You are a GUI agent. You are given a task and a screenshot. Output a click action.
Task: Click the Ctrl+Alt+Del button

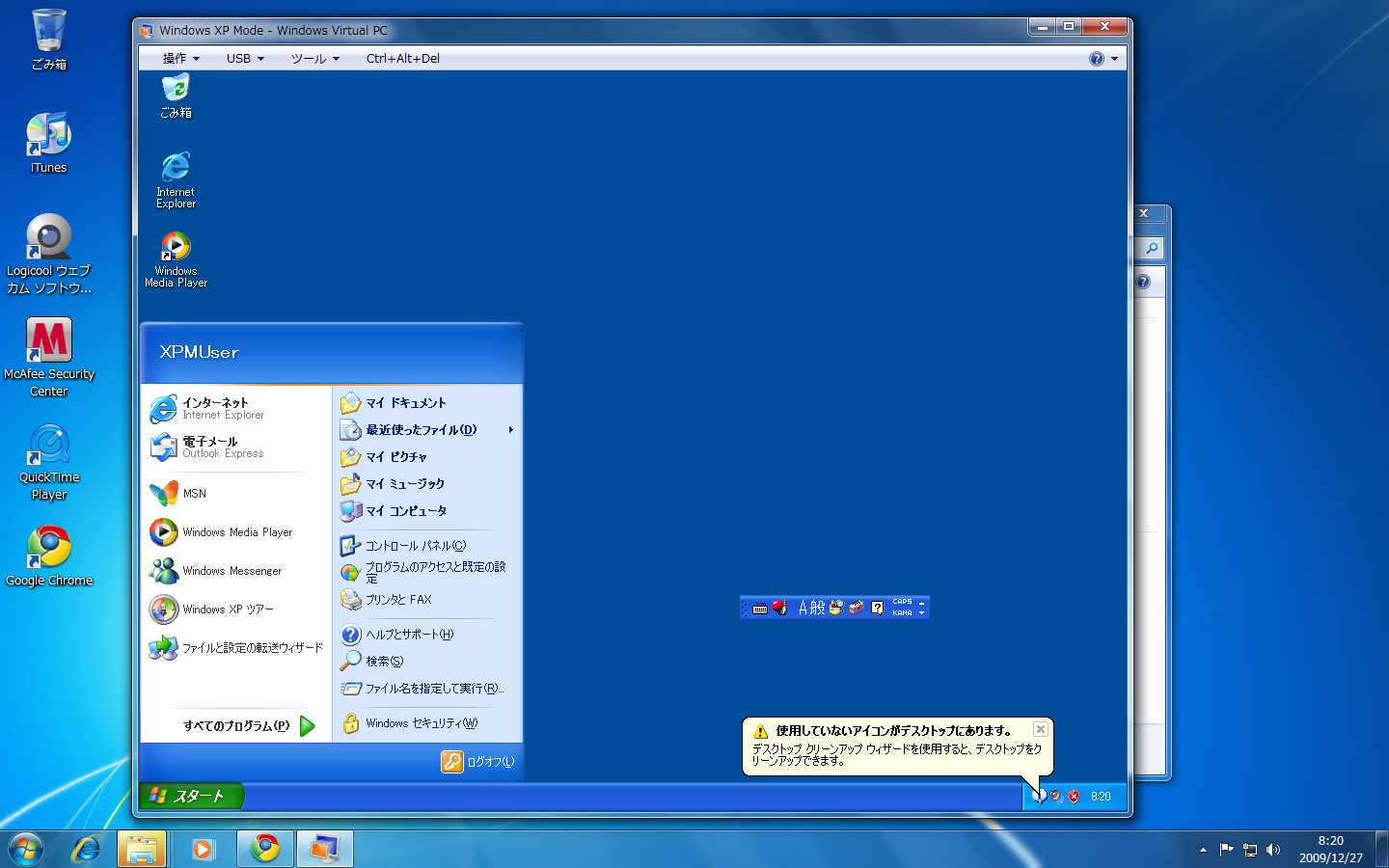(402, 59)
